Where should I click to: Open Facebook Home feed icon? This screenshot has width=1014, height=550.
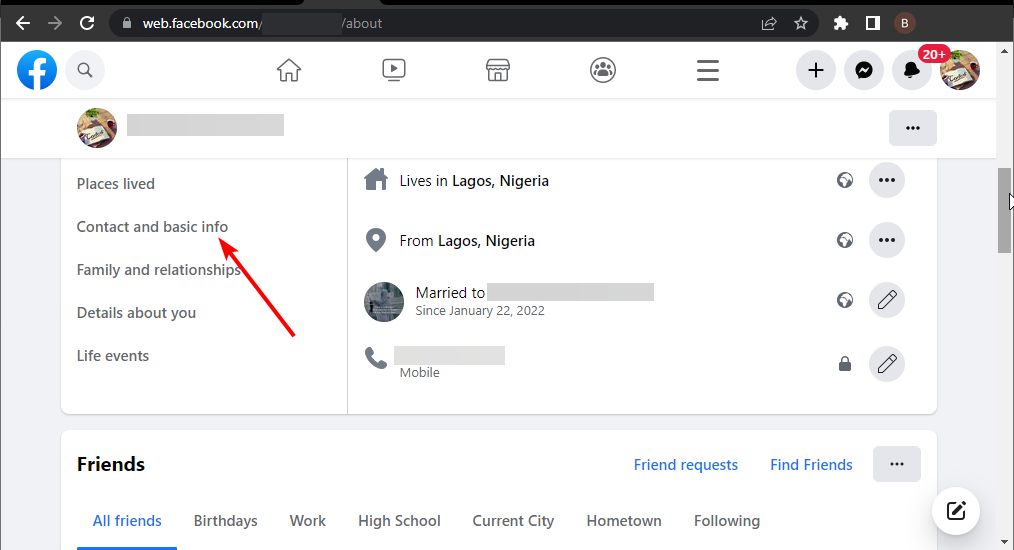[x=288, y=70]
